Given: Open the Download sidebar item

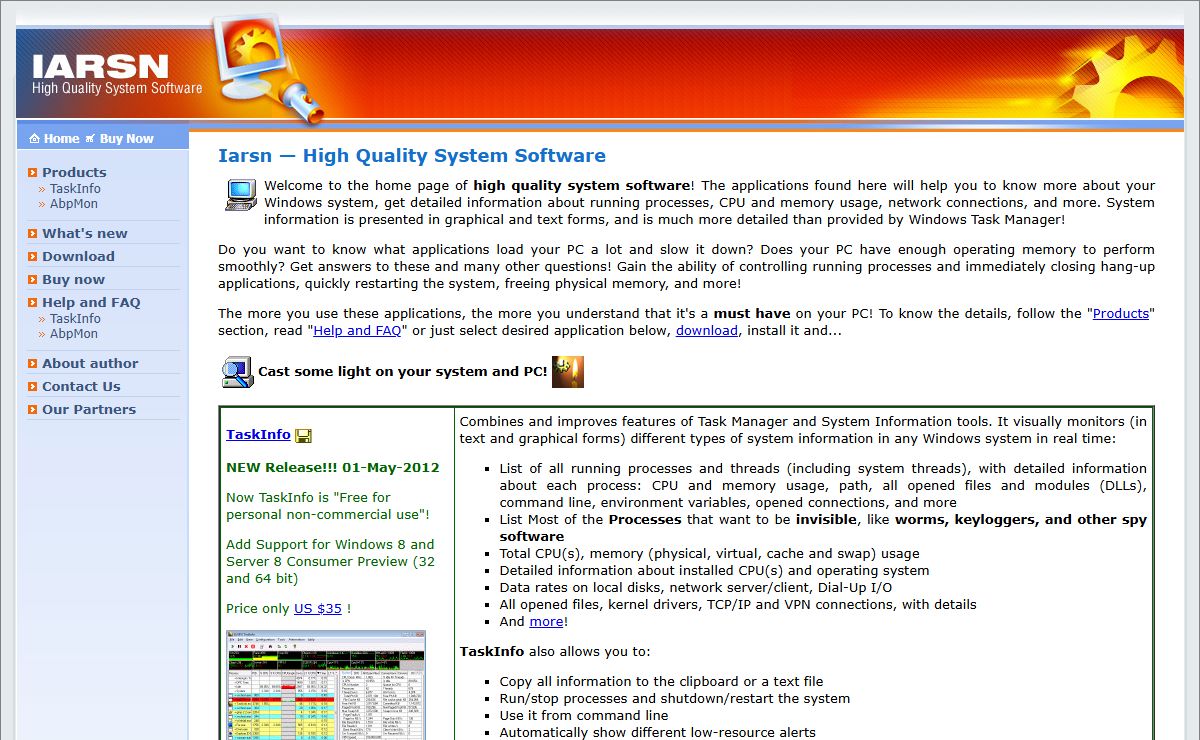Looking at the screenshot, I should [78, 256].
